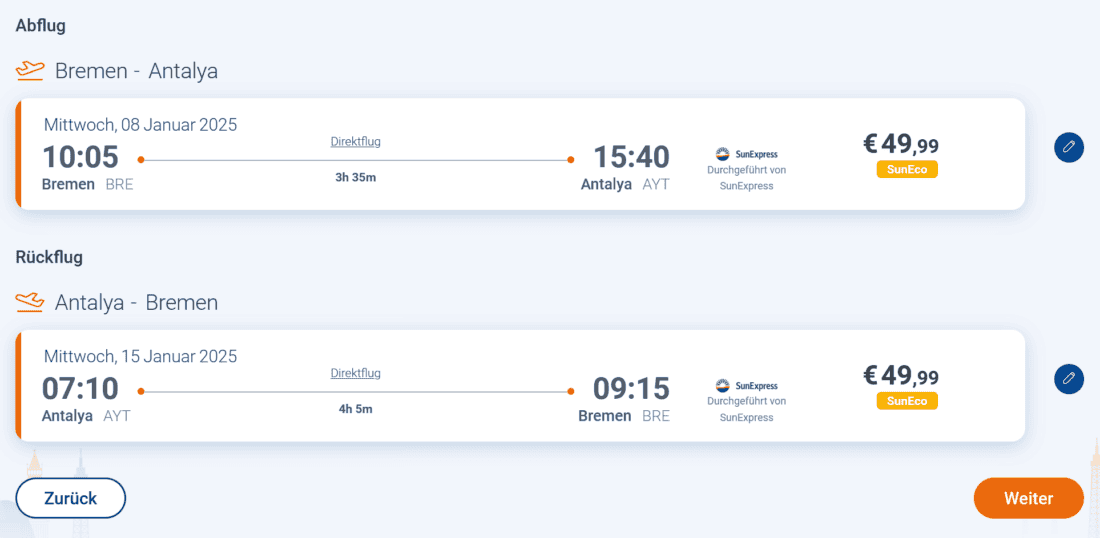Click the date Mittwoch, 15 Januar 2025
This screenshot has width=1100, height=538.
click(x=141, y=356)
